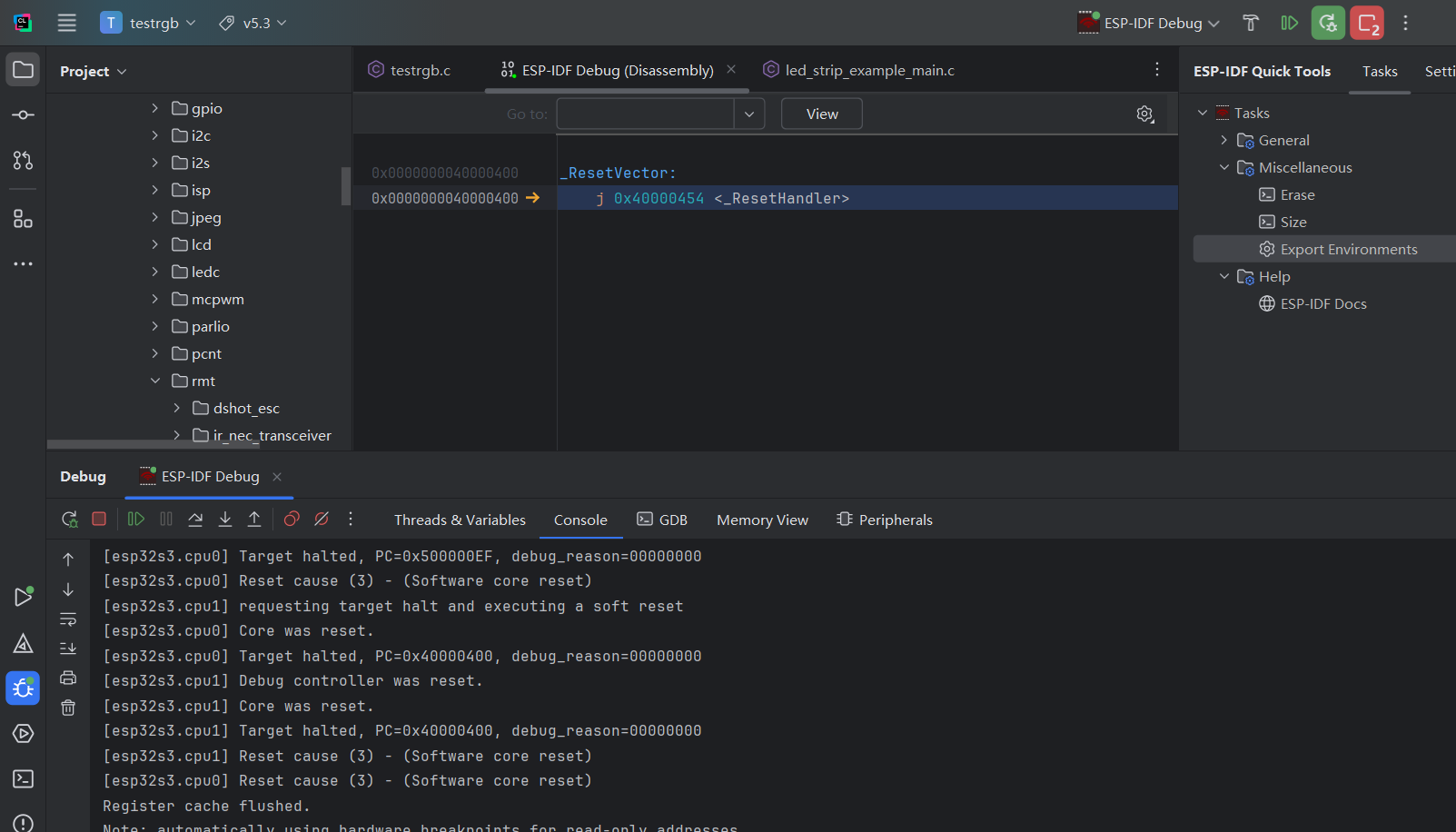This screenshot has height=832, width=1456.
Task: Open ESP-IDF Docs link
Action: [x=1312, y=303]
